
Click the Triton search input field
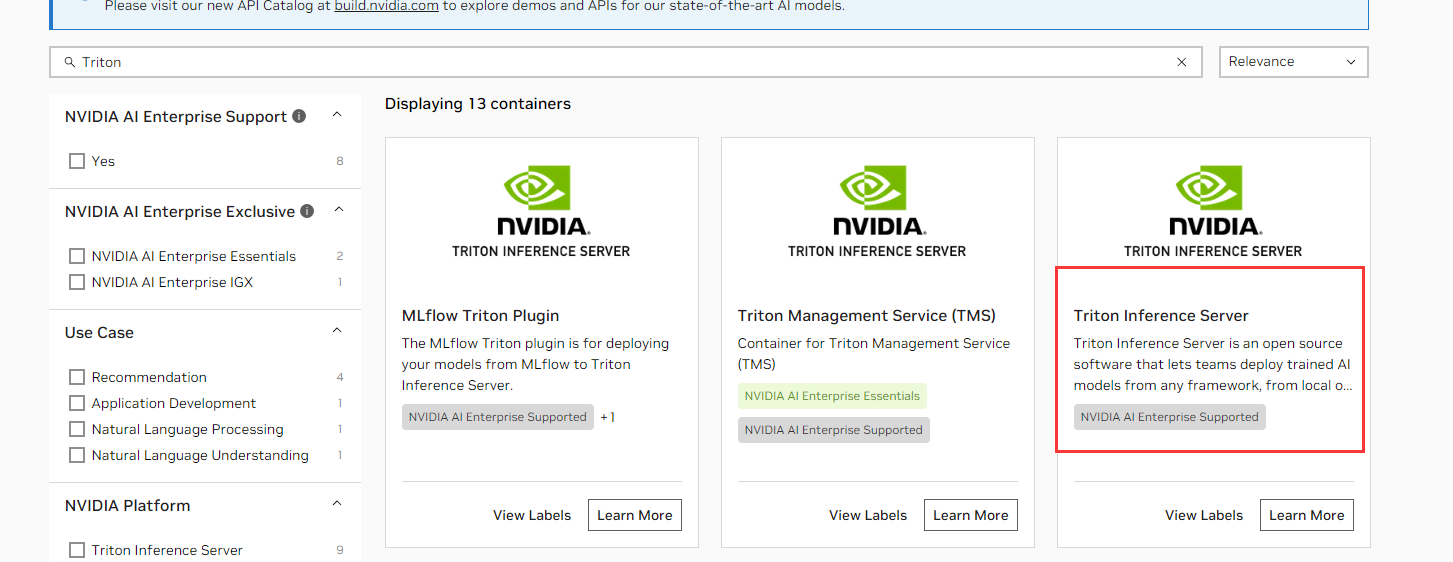tap(625, 62)
